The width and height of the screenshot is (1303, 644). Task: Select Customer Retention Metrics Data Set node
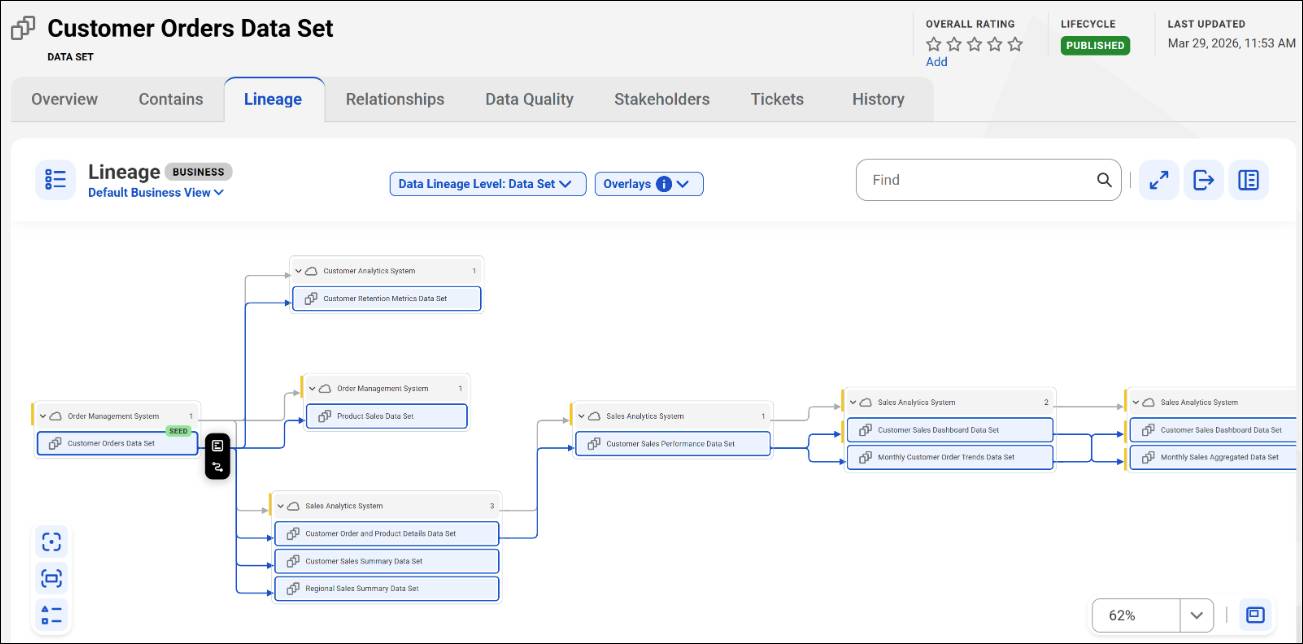386,299
